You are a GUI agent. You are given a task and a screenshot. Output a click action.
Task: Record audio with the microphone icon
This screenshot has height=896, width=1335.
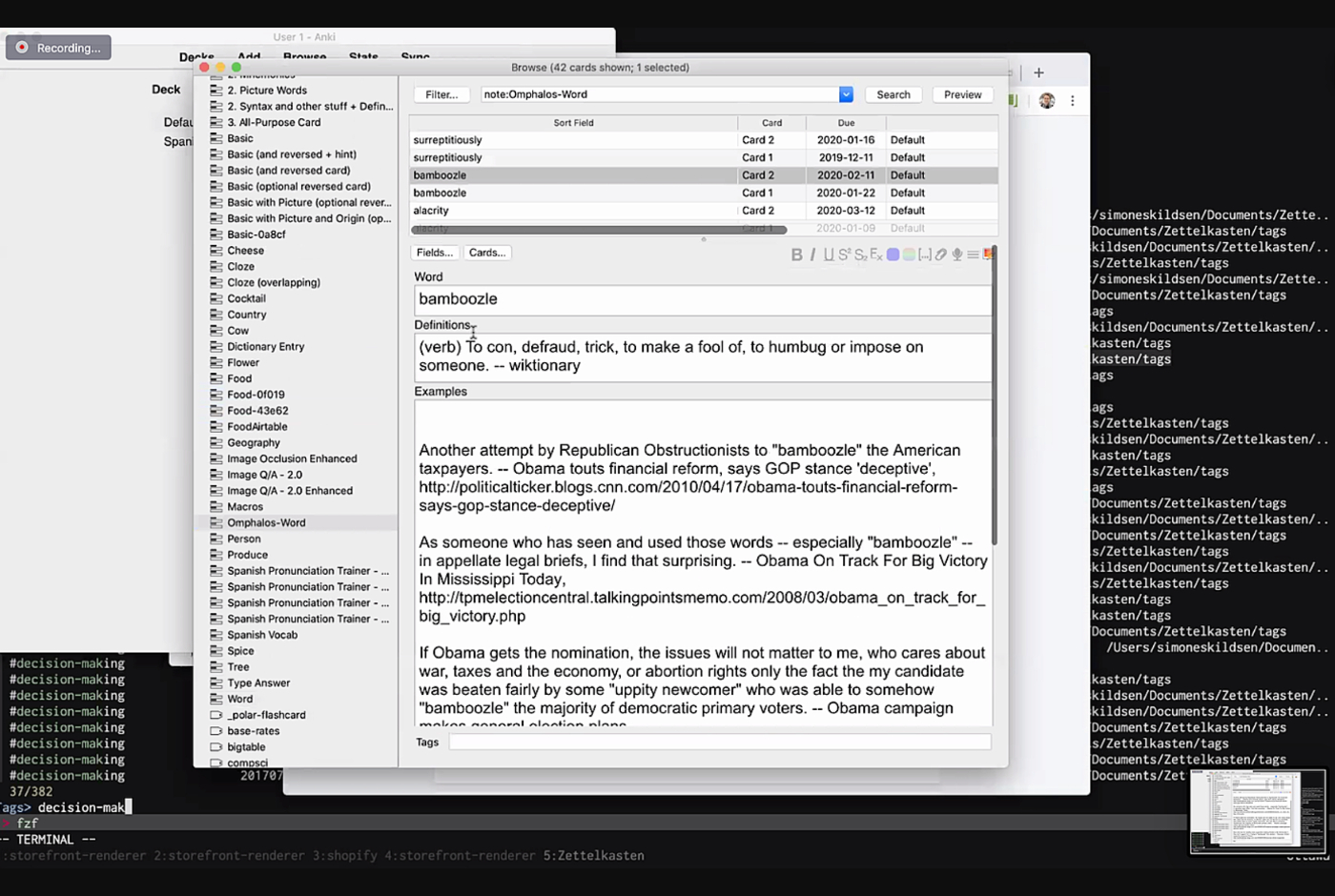[957, 255]
